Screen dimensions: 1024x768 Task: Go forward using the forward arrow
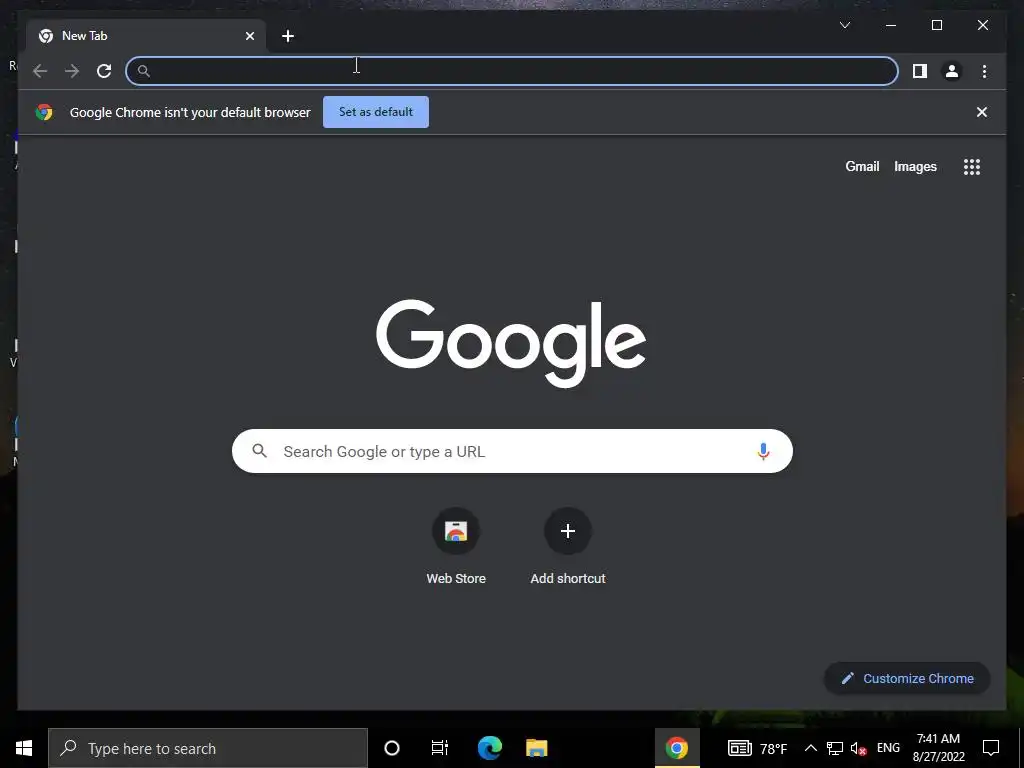pyautogui.click(x=72, y=71)
